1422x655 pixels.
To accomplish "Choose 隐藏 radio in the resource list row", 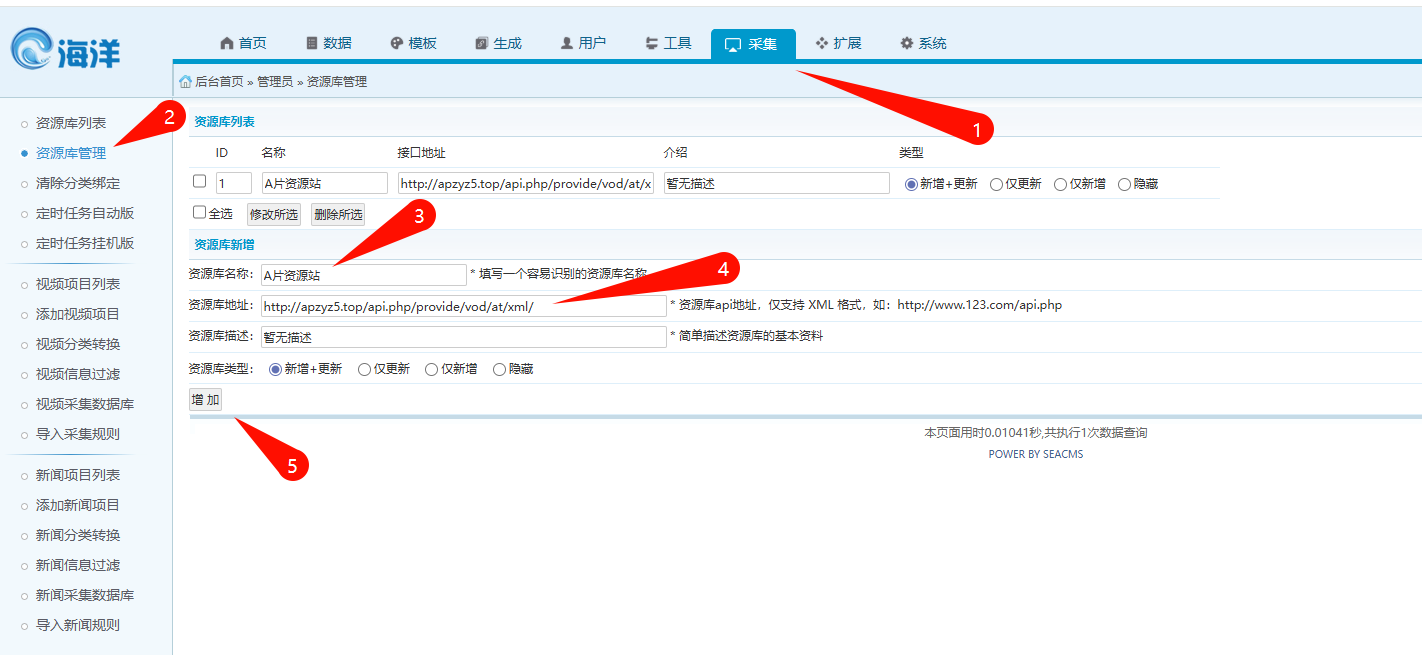I will pyautogui.click(x=1124, y=184).
